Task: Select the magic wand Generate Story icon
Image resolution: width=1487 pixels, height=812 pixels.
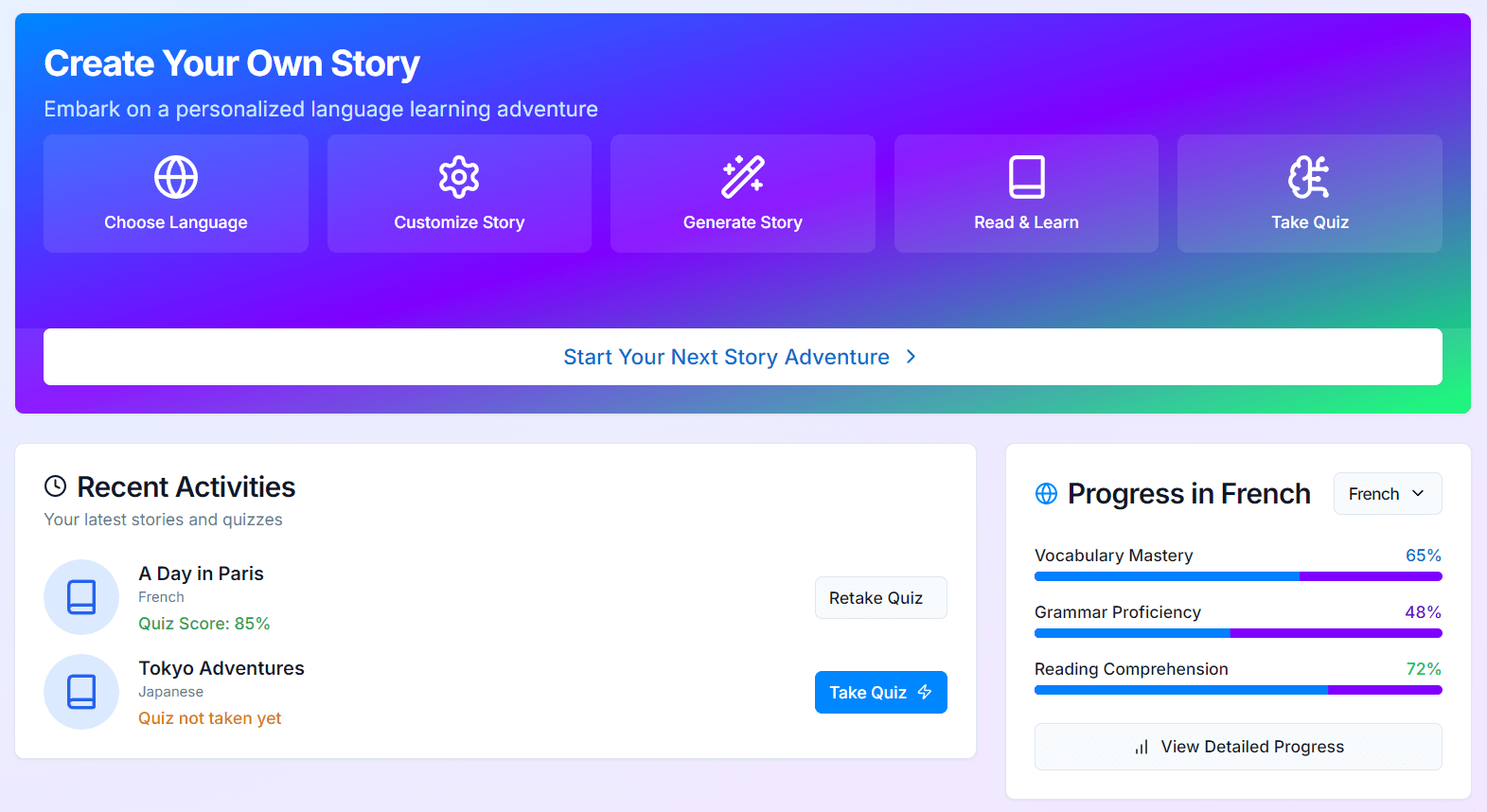Action: [x=743, y=177]
